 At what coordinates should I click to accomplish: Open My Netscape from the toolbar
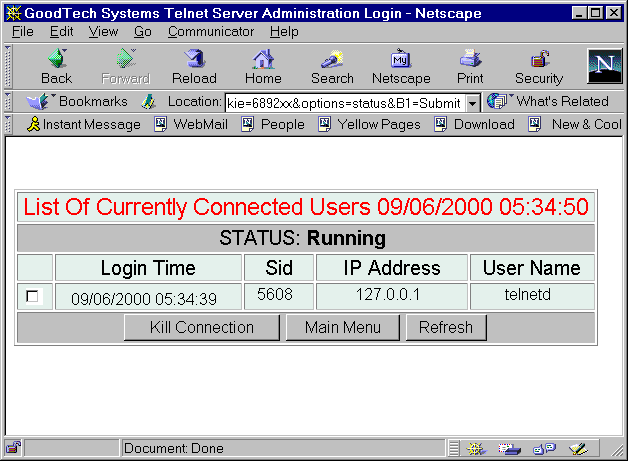(401, 66)
